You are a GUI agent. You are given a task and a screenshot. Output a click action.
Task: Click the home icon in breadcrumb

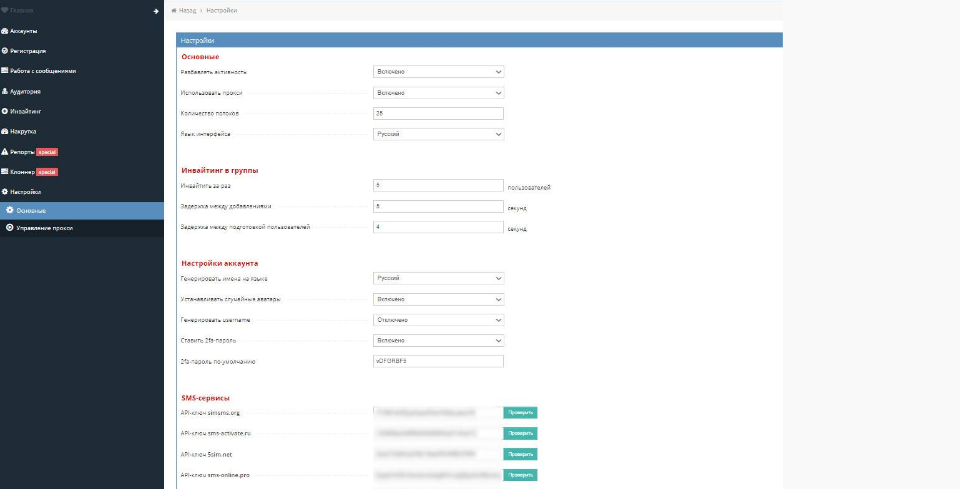tap(175, 10)
